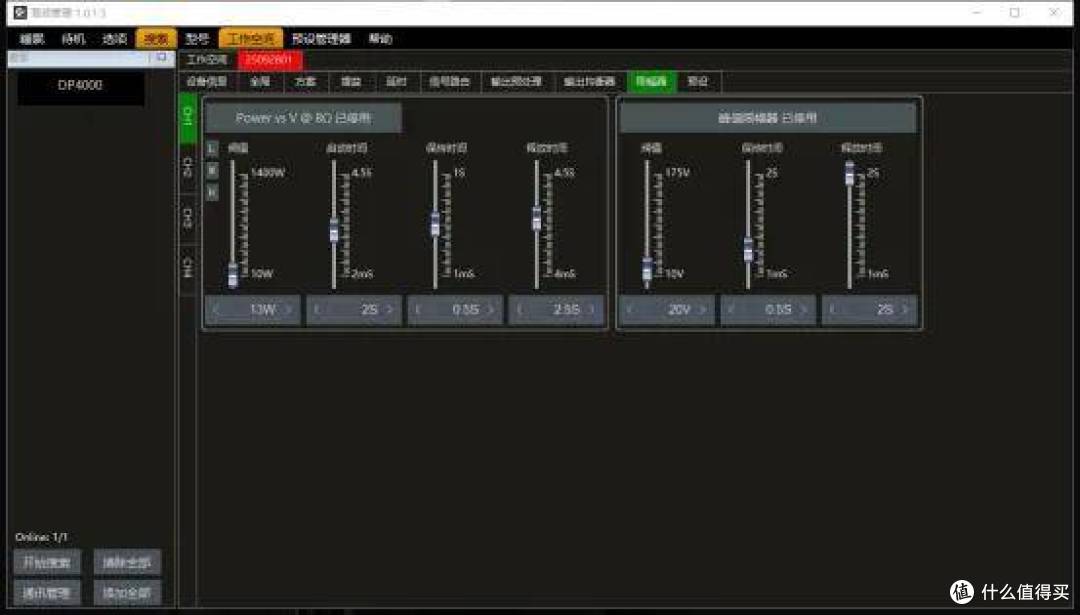Screen dimensions: 1080x615
Task: Select the CH1 channel tab
Action: [x=187, y=118]
